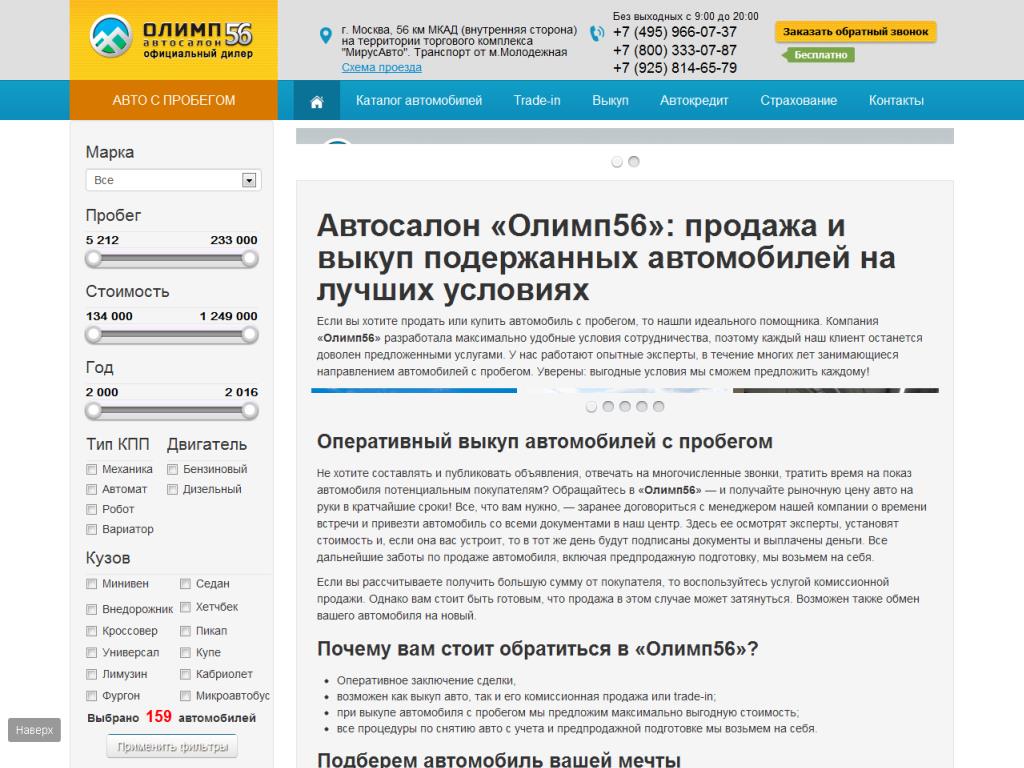1024x768 pixels.
Task: Click the map pin location icon
Action: tap(325, 35)
